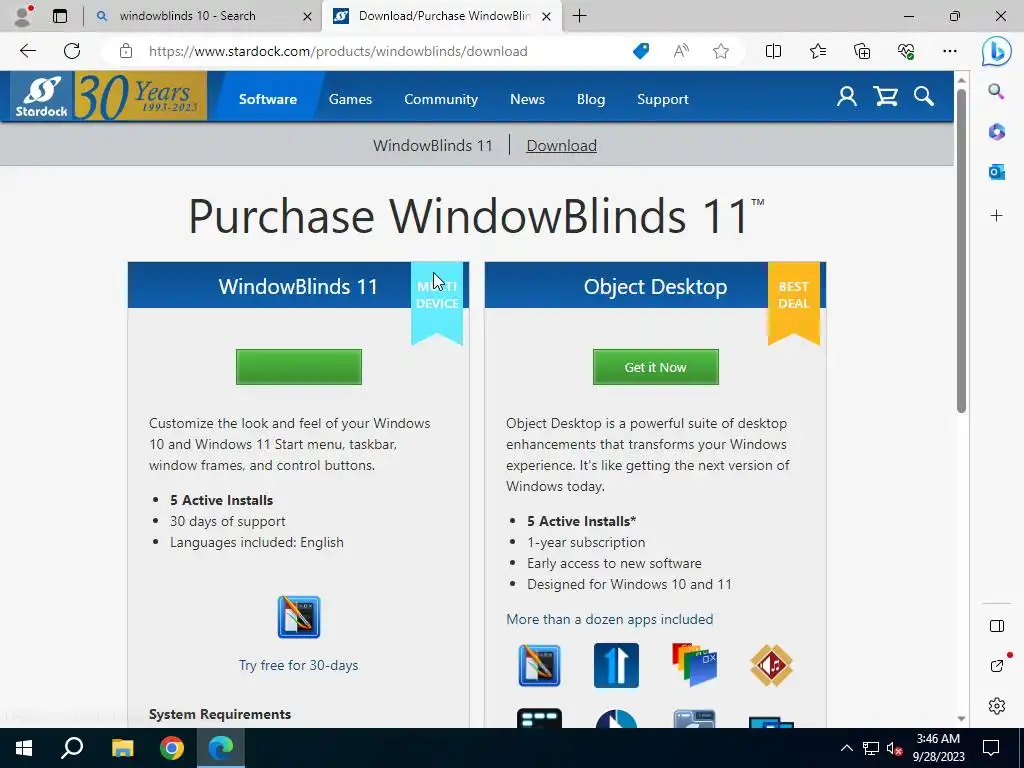Viewport: 1024px width, 768px height.
Task: Add a sidebar app with plus icon
Action: pos(996,216)
